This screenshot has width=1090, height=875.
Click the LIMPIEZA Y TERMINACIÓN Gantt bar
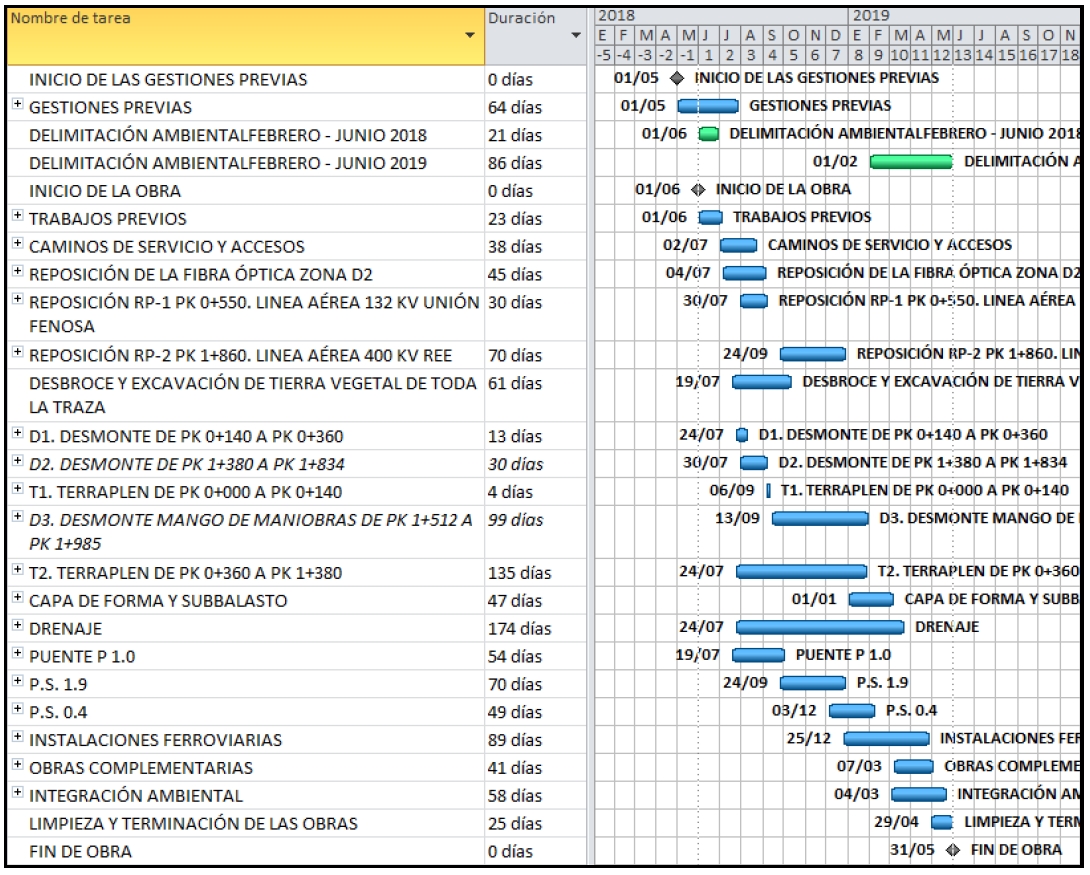[942, 822]
